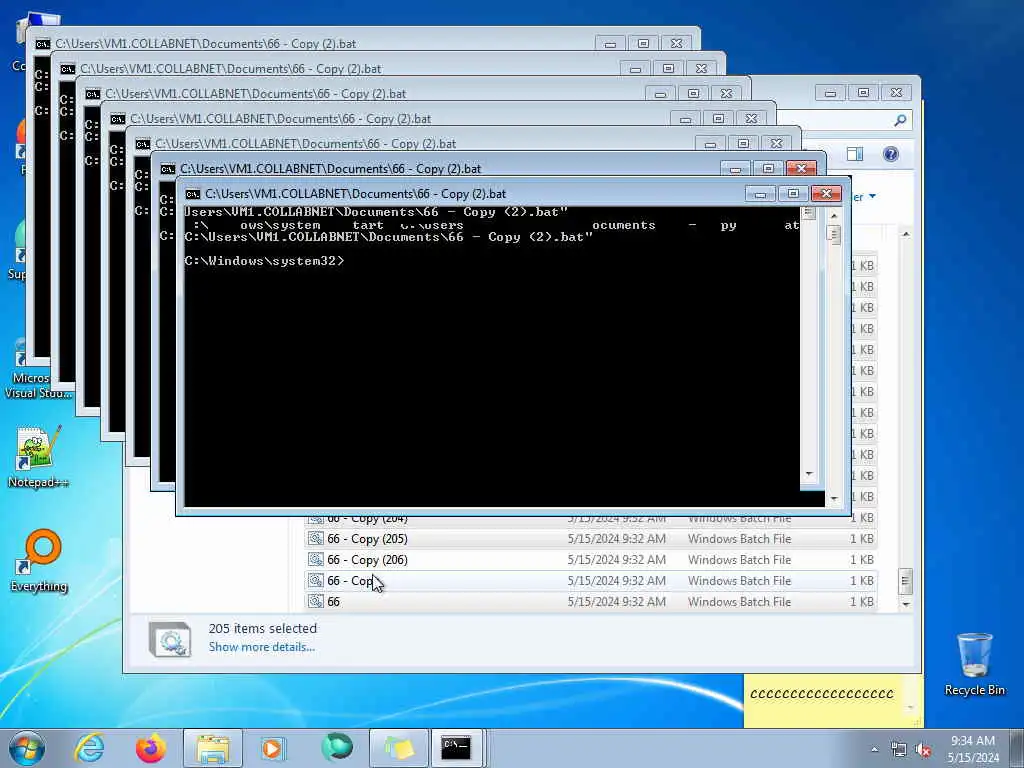Switch to the Command Prompt taskbar button
The height and width of the screenshot is (768, 1024).
point(456,748)
